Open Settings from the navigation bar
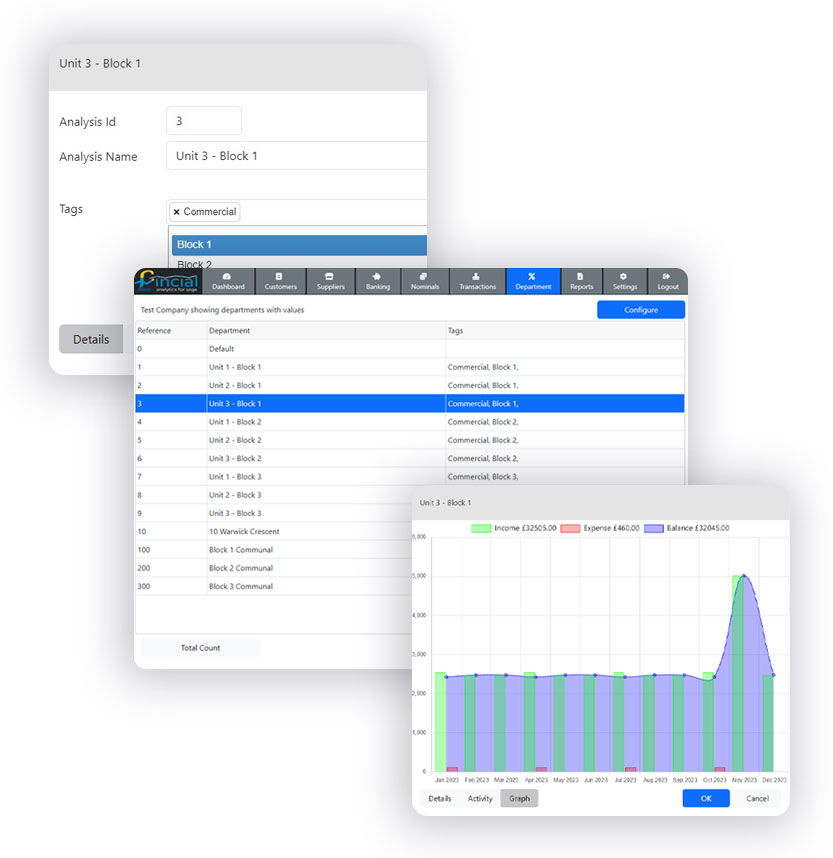This screenshot has width=833, height=858. tap(624, 281)
